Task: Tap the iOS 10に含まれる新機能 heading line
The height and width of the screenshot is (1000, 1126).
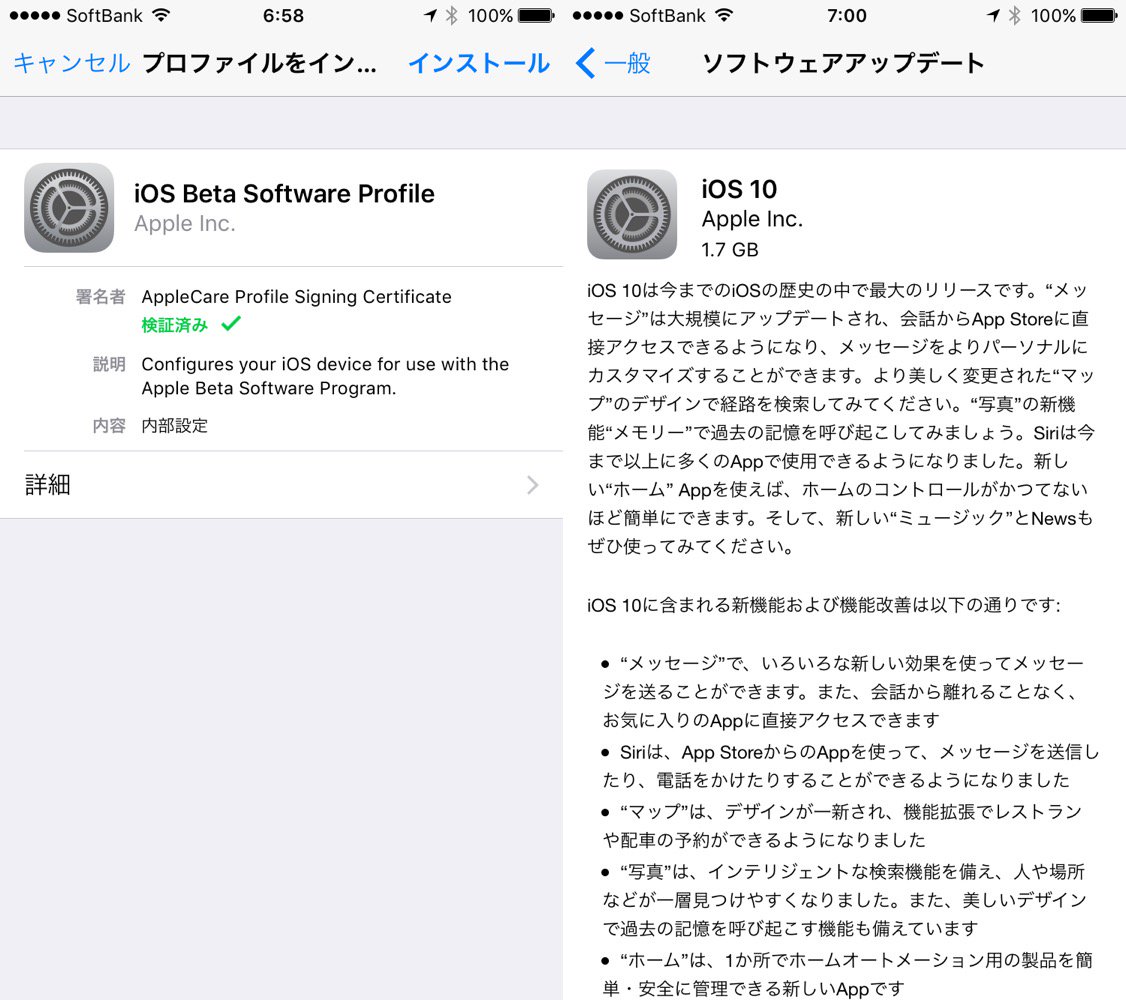Action: (824, 605)
